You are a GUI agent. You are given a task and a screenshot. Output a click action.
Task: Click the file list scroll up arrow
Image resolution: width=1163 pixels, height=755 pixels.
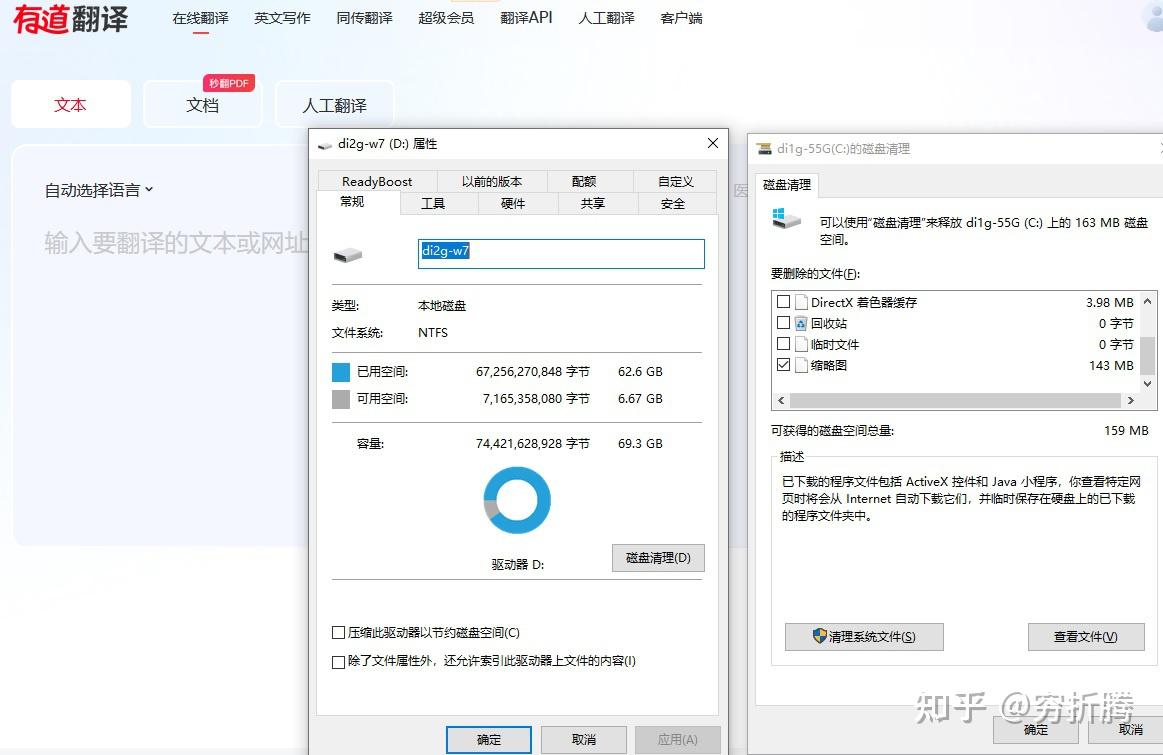(x=1147, y=301)
